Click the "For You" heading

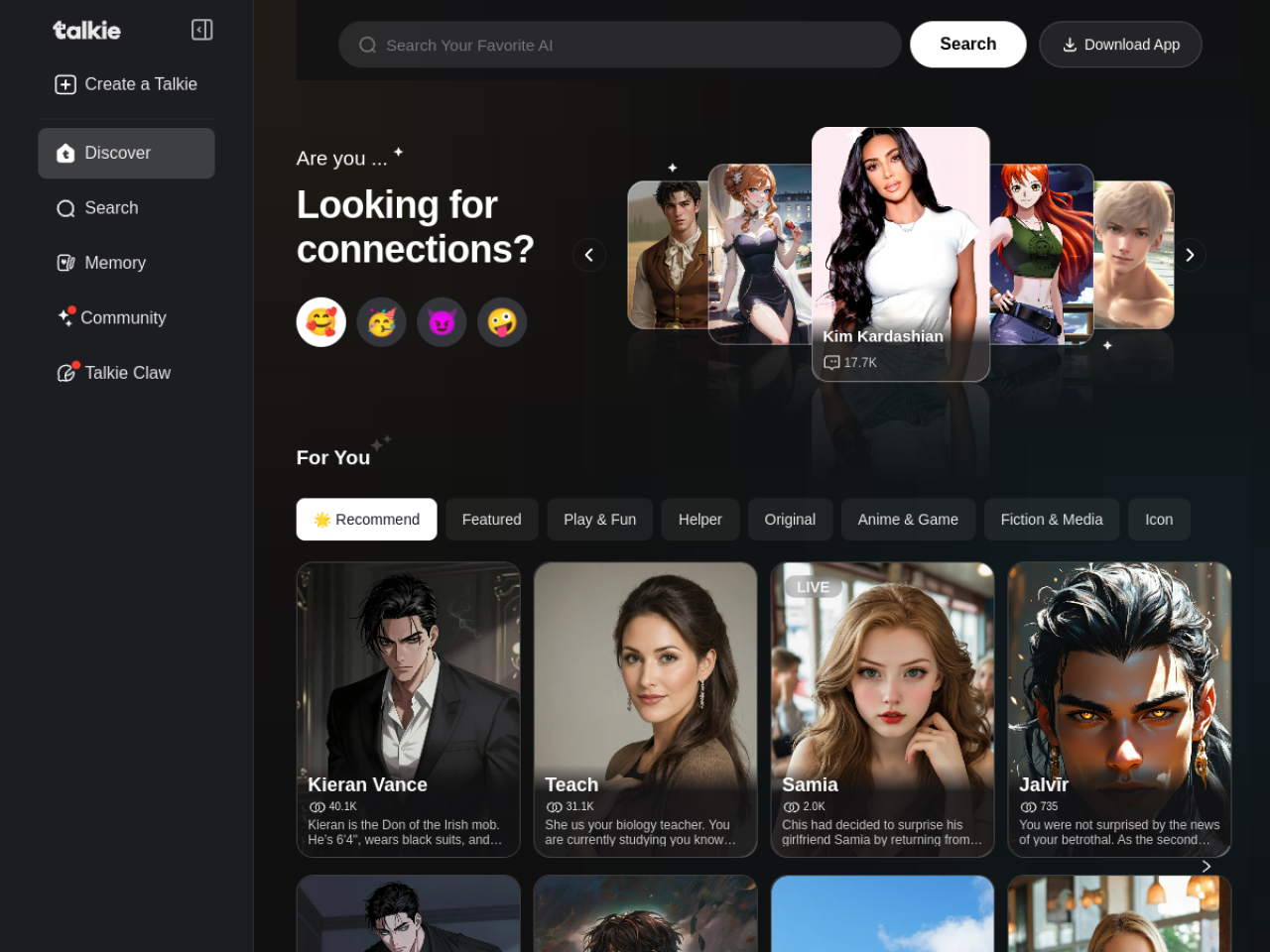click(333, 457)
